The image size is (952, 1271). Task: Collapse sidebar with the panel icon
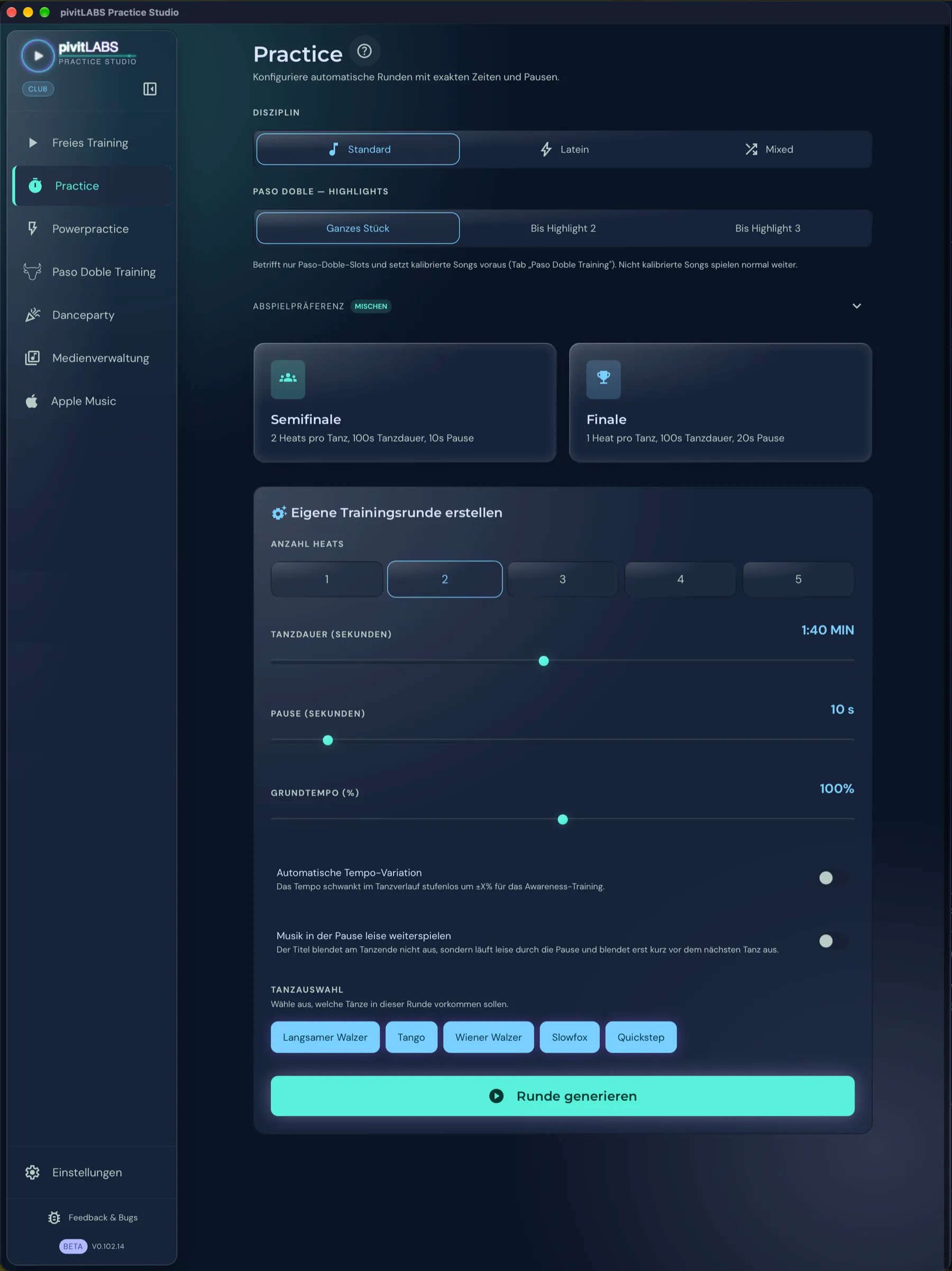[x=150, y=89]
